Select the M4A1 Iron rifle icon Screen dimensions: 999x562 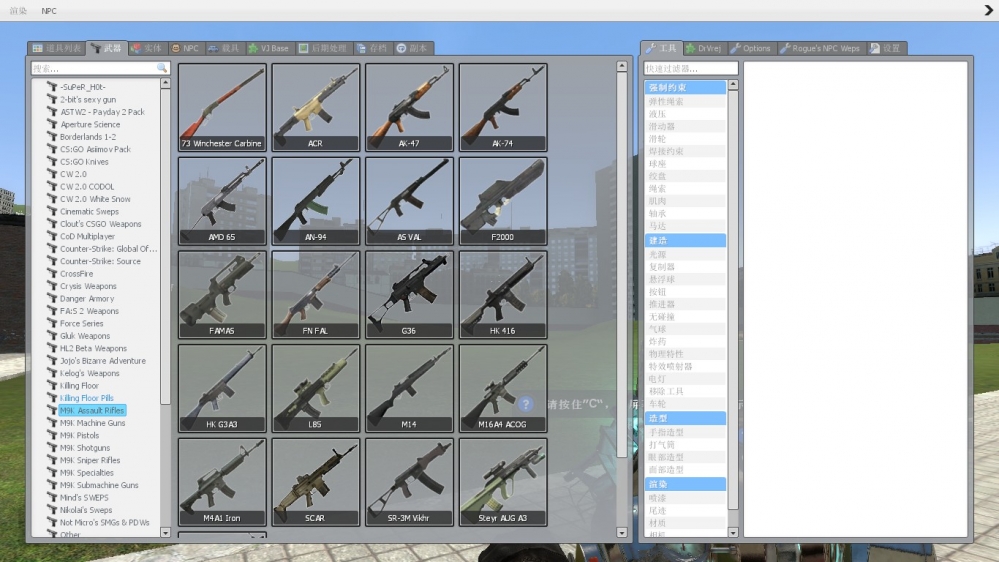click(222, 482)
